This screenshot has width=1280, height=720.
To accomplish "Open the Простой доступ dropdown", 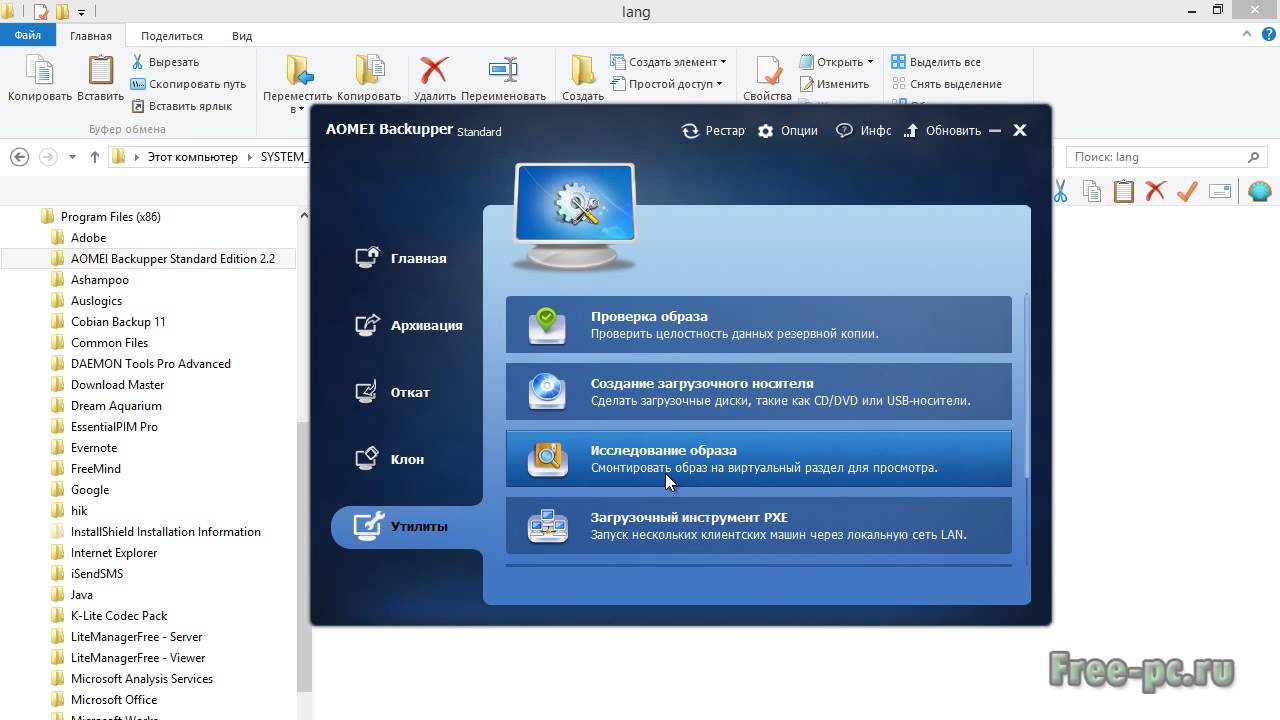I will coord(668,84).
